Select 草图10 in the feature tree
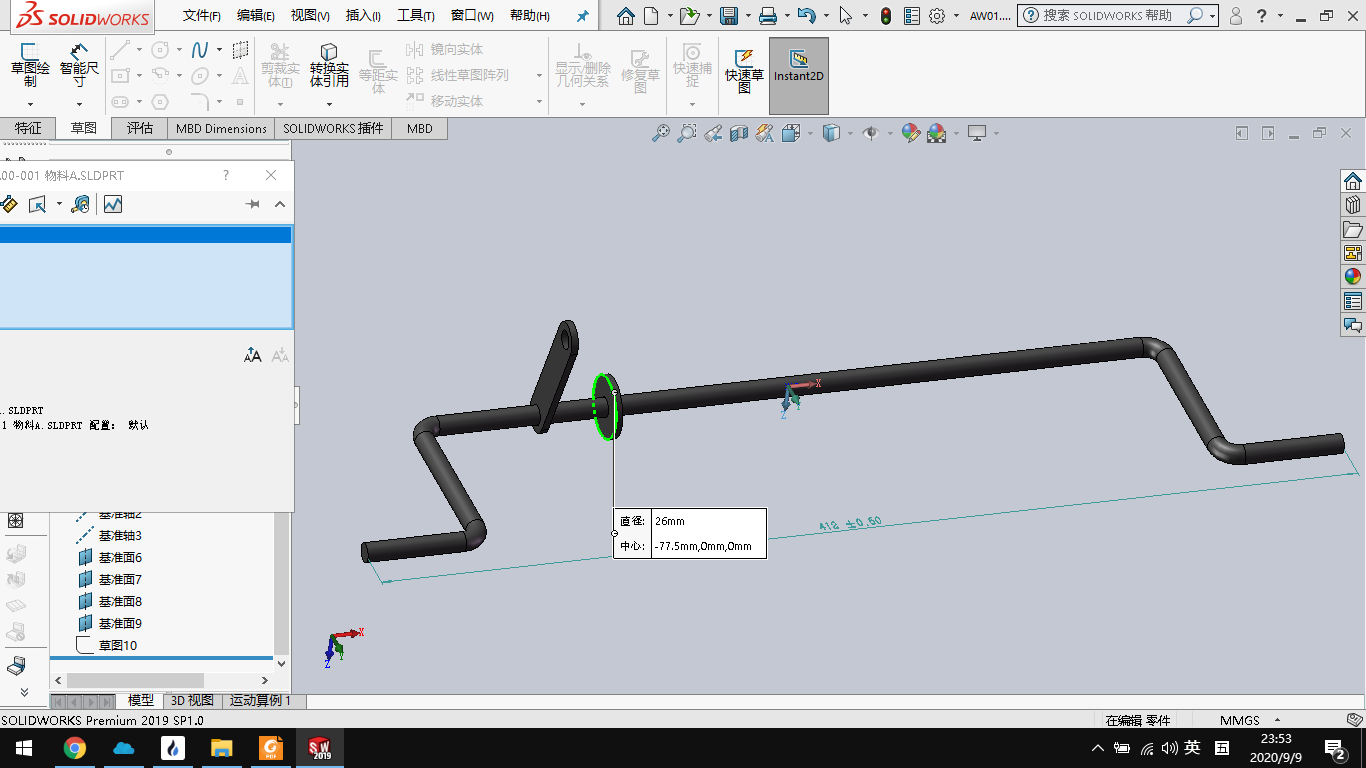1366x768 pixels. coord(117,645)
